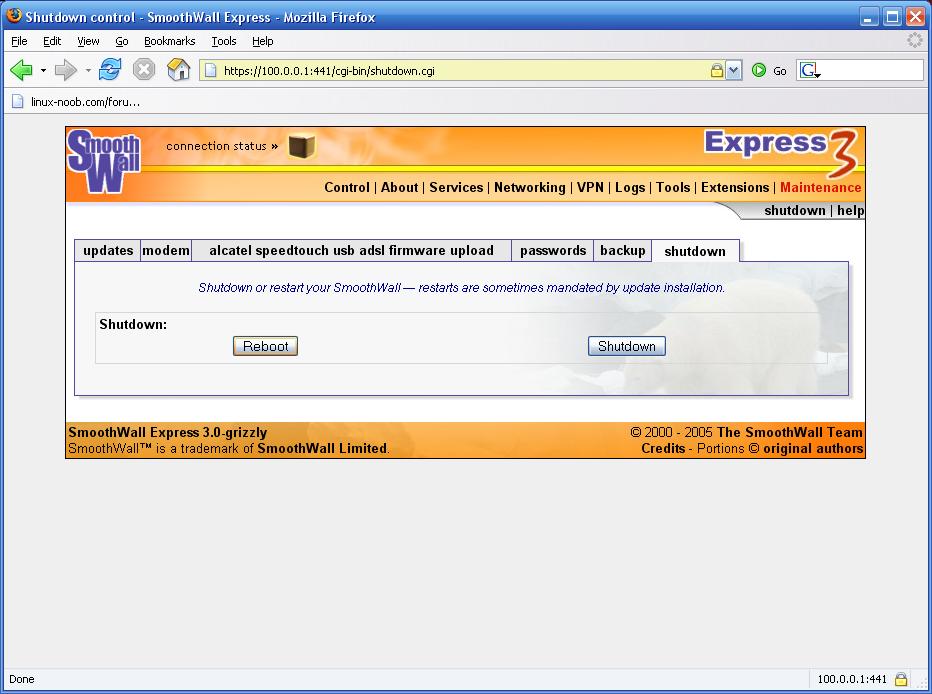Screen dimensions: 932x694
Task: Click SmoothWall Limited footer link
Action: [x=322, y=449]
